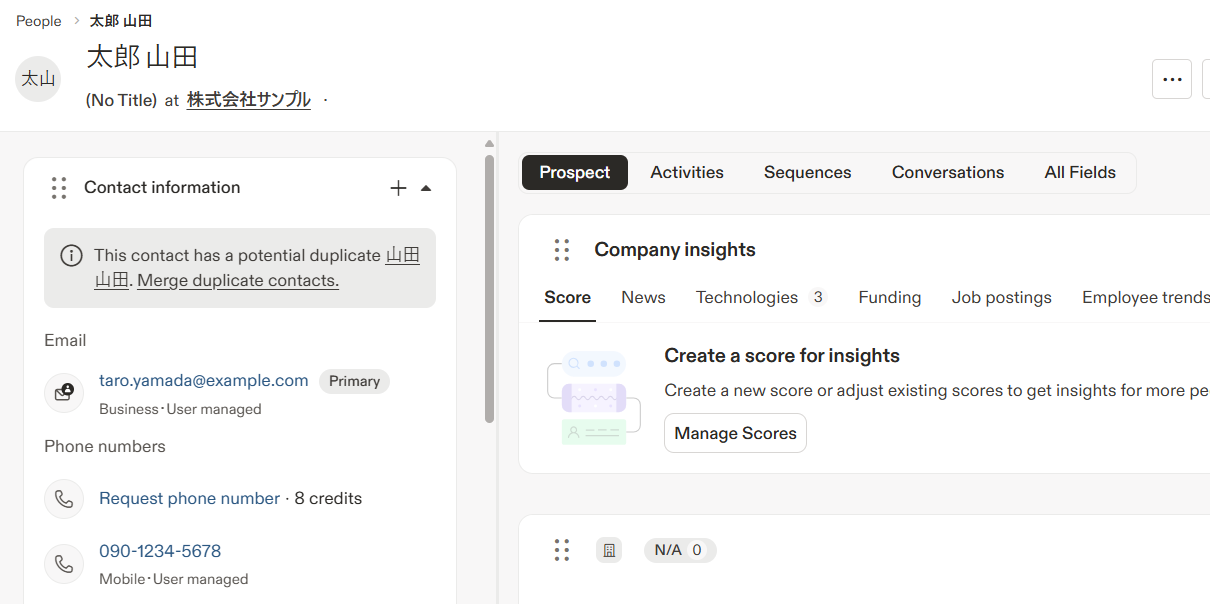1210x604 pixels.
Task: Open the 株式会社サンプル company link
Action: pos(249,100)
